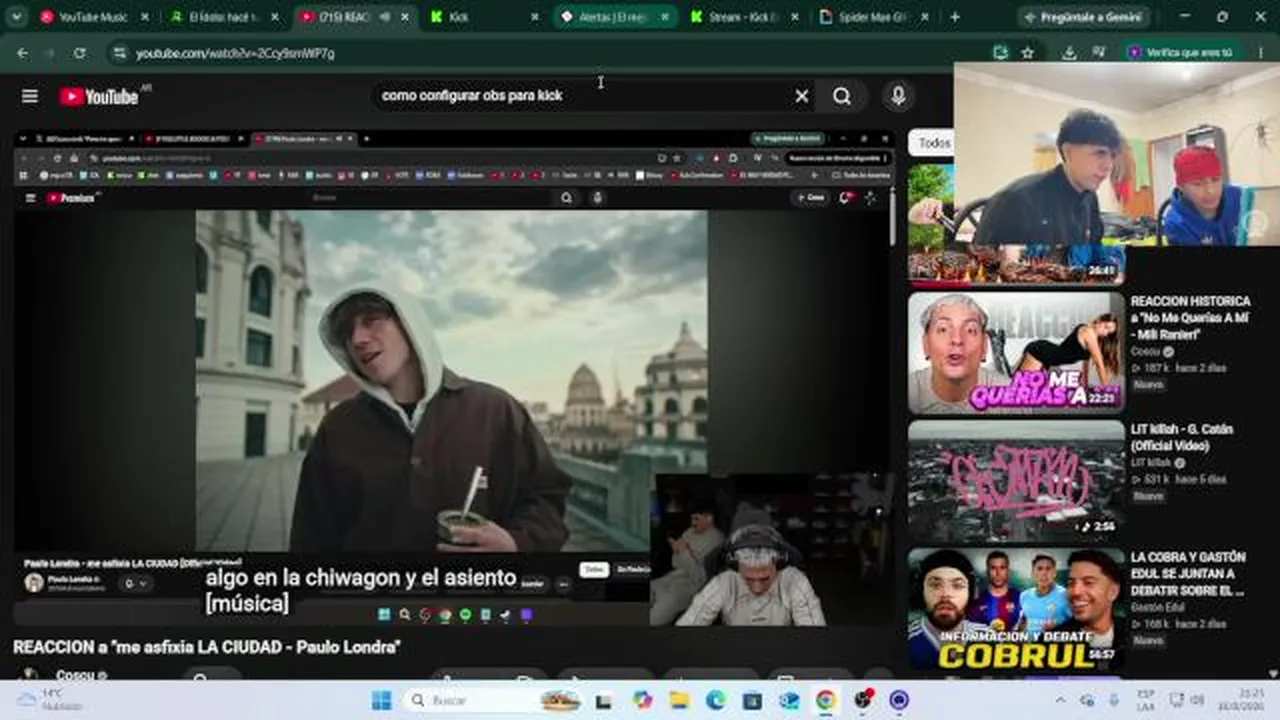Image resolution: width=1280 pixels, height=720 pixels.
Task: Select the 'Todos' filter chip
Action: tap(934, 143)
